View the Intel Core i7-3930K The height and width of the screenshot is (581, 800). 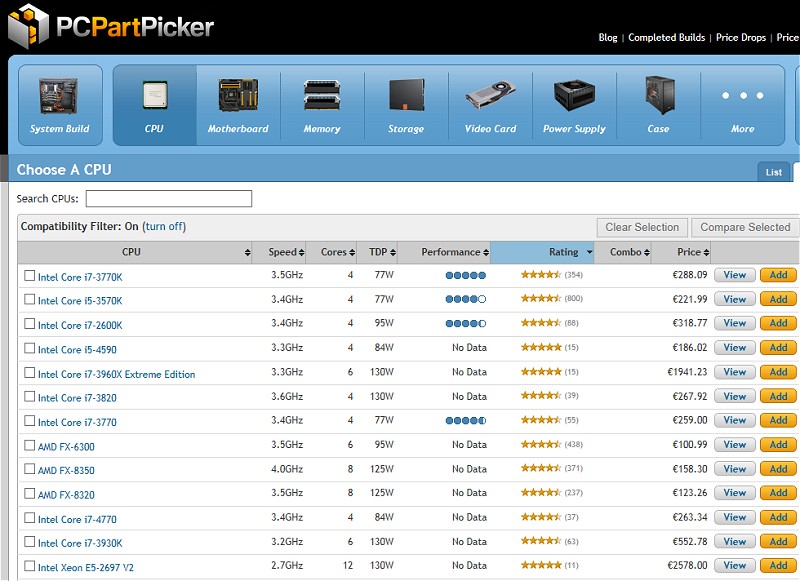click(x=735, y=542)
